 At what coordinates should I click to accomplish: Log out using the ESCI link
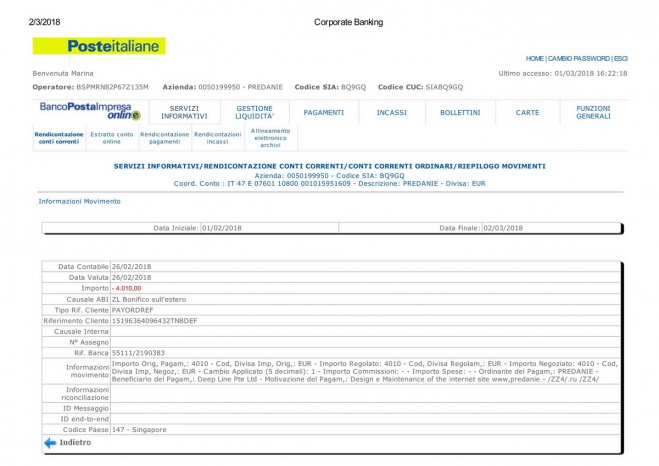620,59
